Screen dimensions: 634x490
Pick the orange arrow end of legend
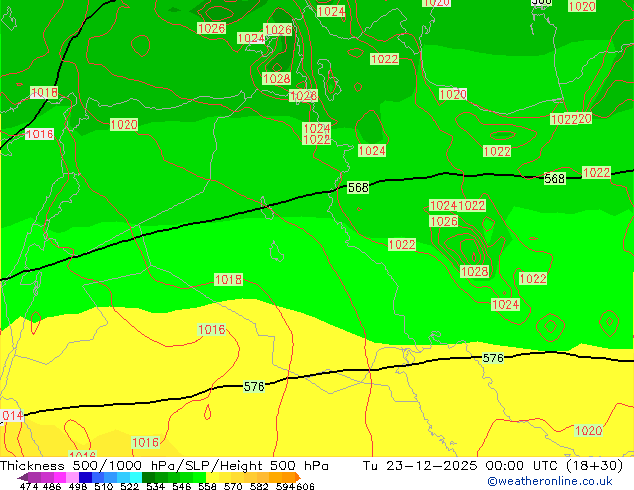point(298,477)
